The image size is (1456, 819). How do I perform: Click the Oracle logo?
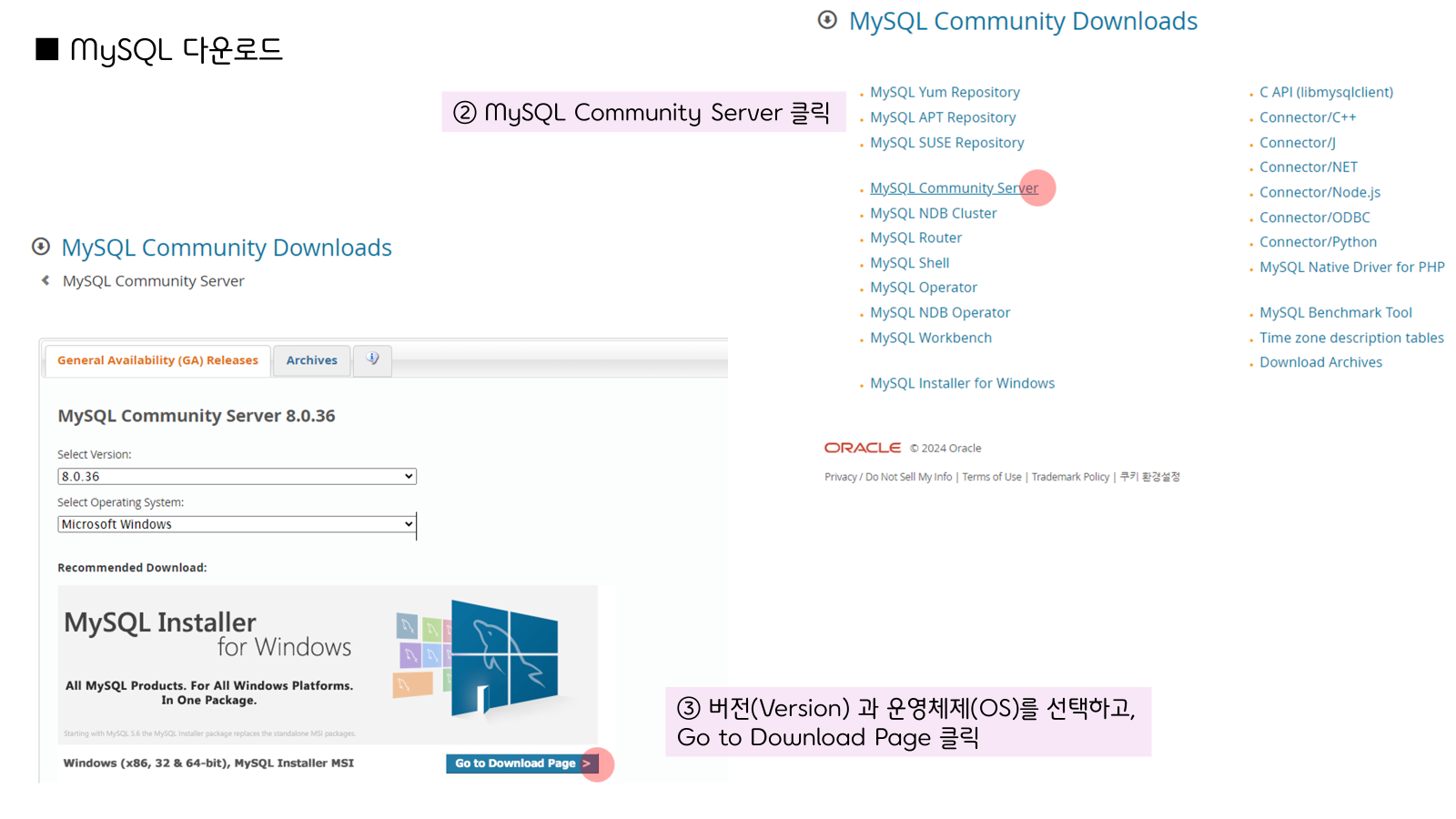(x=863, y=448)
